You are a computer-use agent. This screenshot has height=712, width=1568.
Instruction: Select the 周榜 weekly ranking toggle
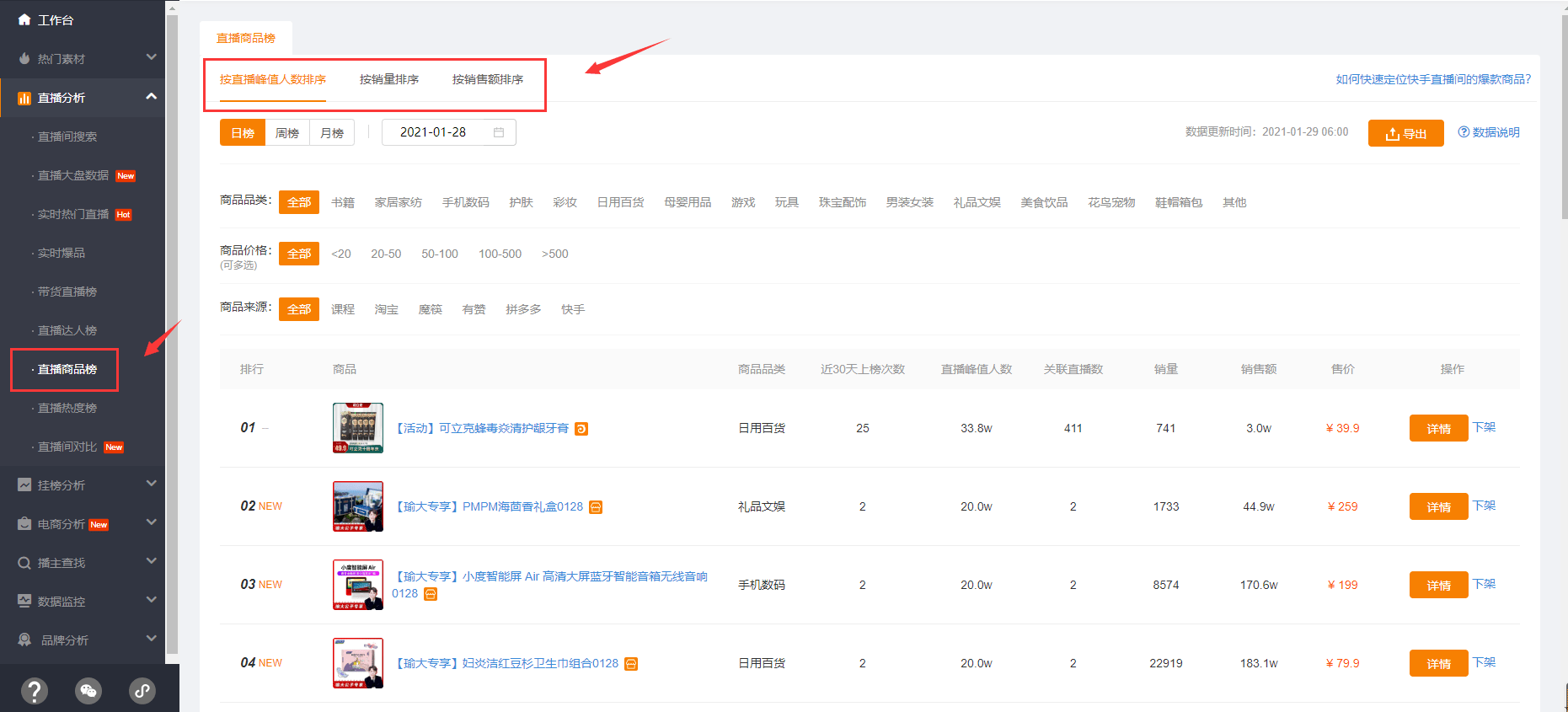point(287,133)
